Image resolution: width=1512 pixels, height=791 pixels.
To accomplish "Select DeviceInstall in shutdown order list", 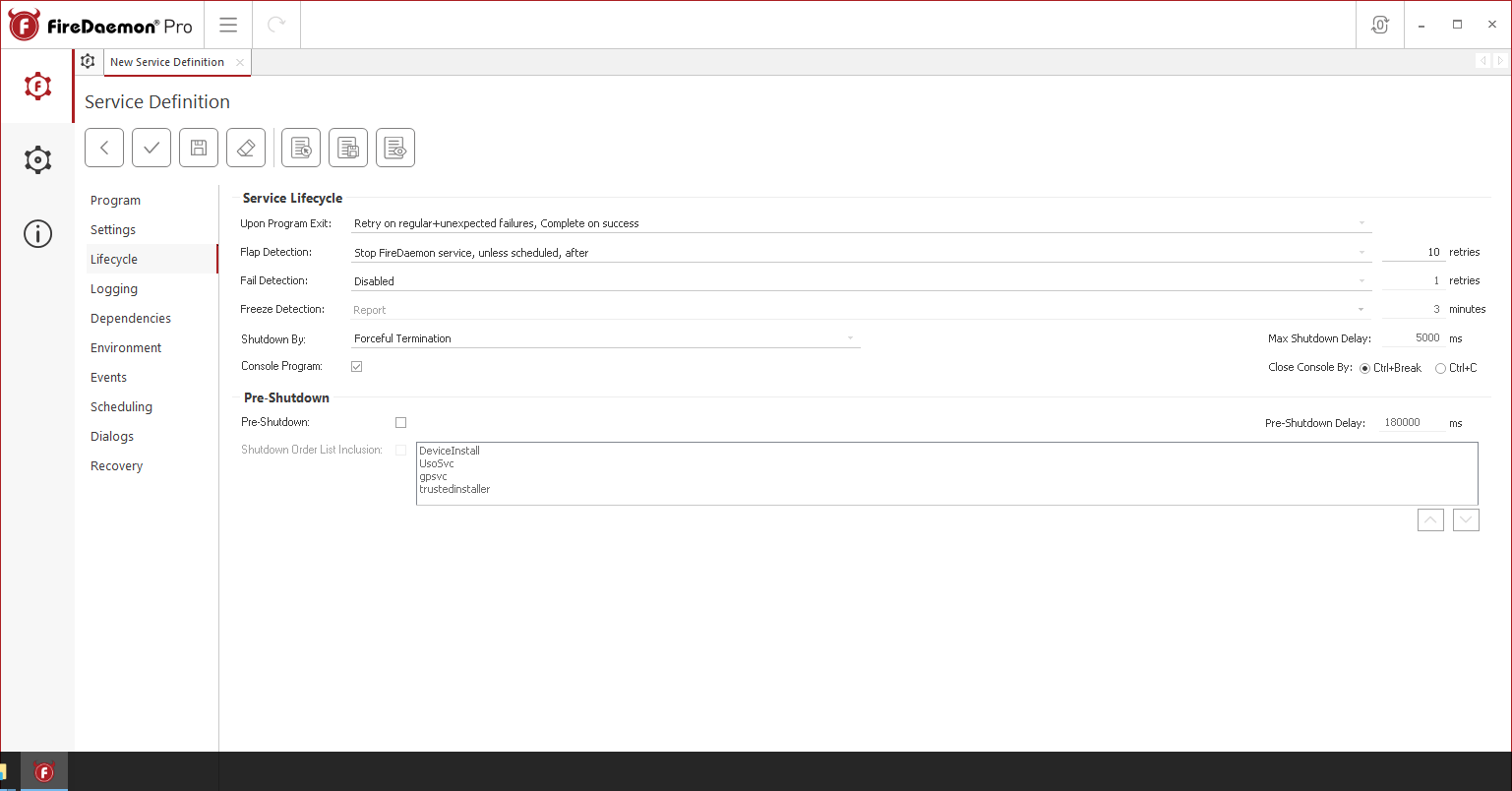I will (x=450, y=451).
